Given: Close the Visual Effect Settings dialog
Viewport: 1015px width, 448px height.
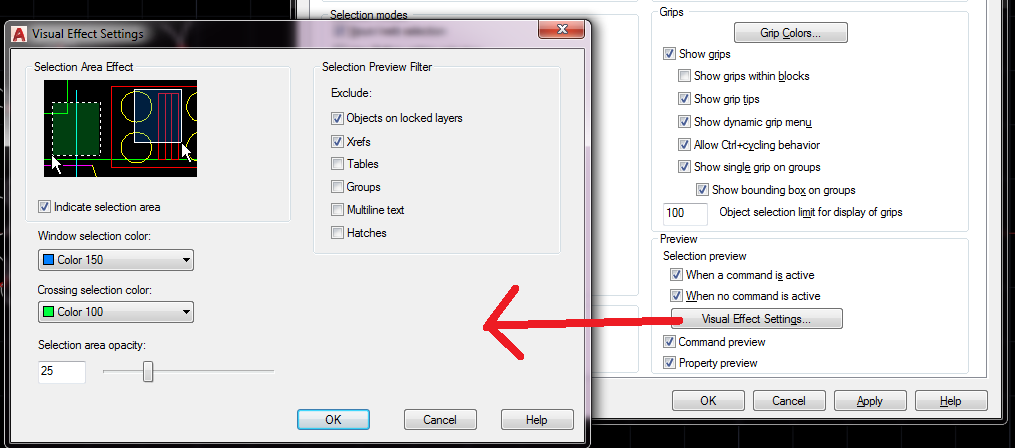Looking at the screenshot, I should (x=562, y=30).
